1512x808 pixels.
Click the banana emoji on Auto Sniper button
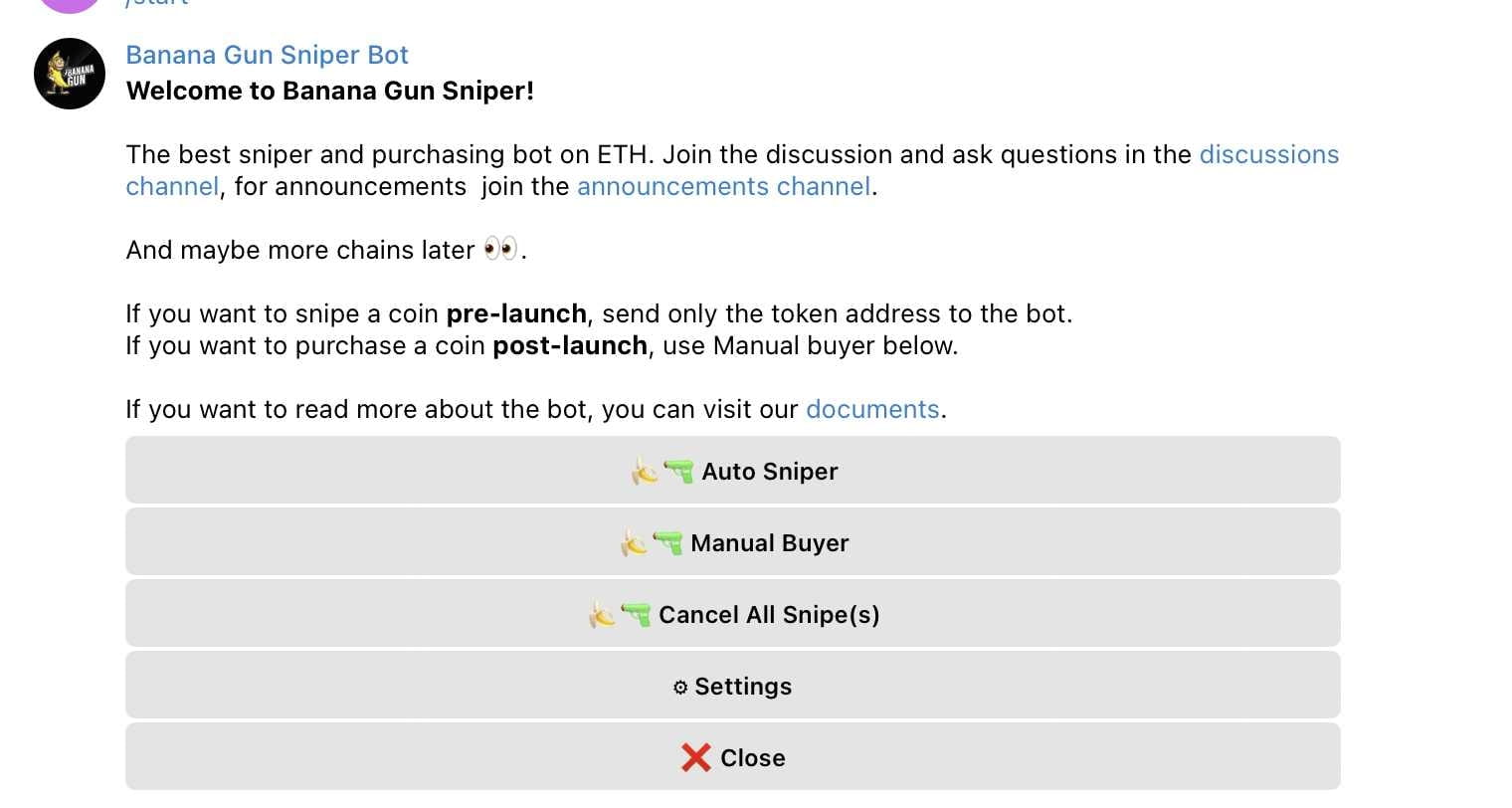643,471
